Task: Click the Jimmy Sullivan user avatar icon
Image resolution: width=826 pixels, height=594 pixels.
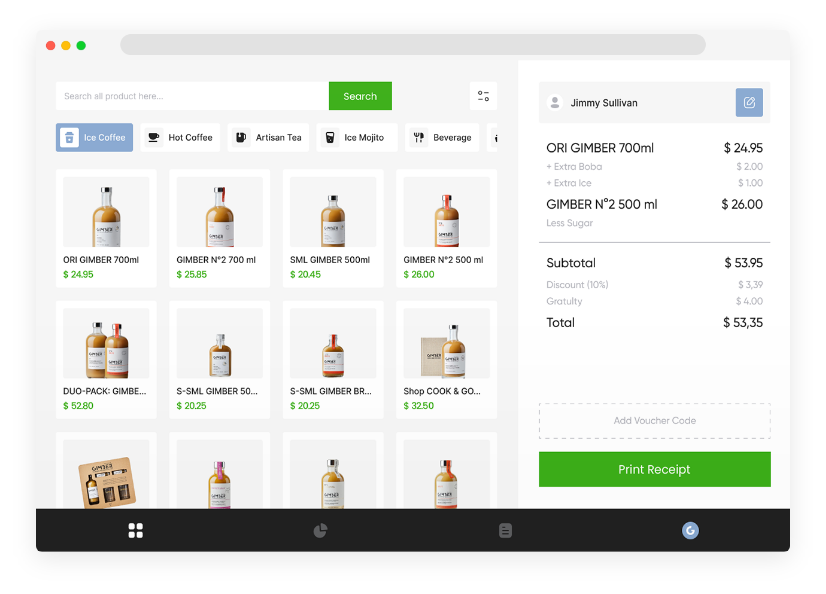Action: point(555,103)
